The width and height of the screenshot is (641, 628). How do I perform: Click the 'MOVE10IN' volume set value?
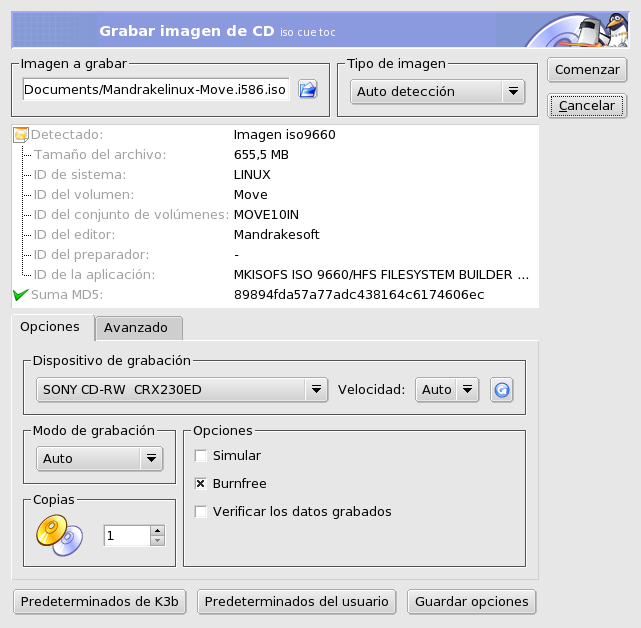click(x=266, y=215)
